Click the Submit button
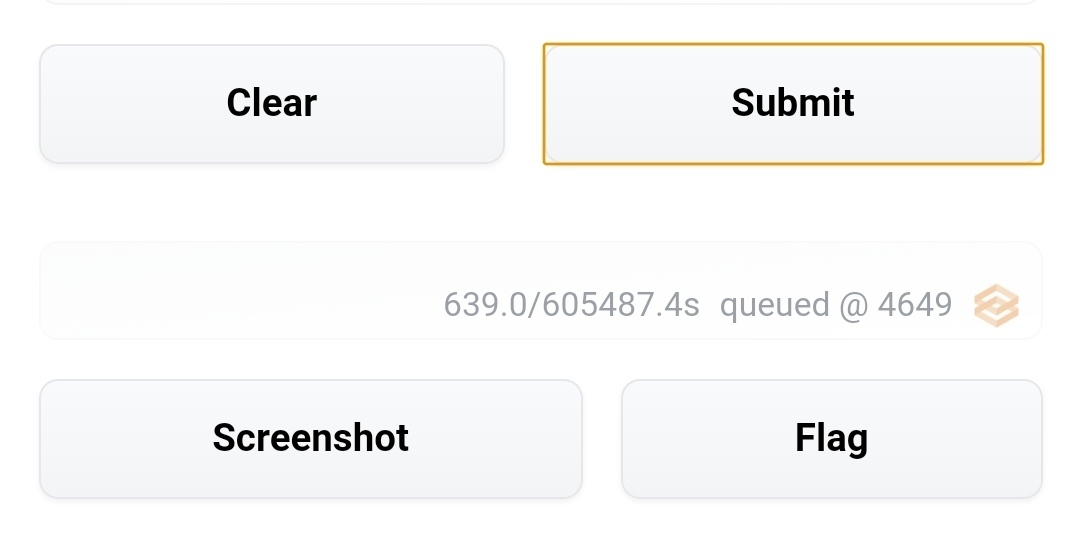1080x536 pixels. pos(793,104)
